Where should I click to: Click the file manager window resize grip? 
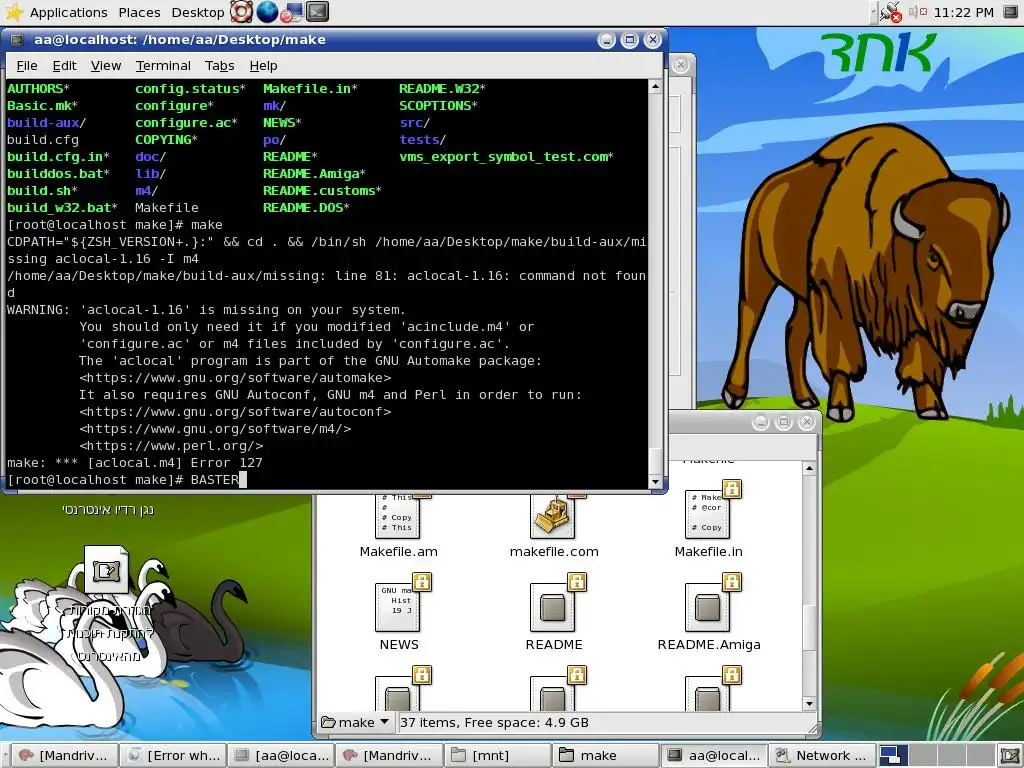pyautogui.click(x=813, y=729)
